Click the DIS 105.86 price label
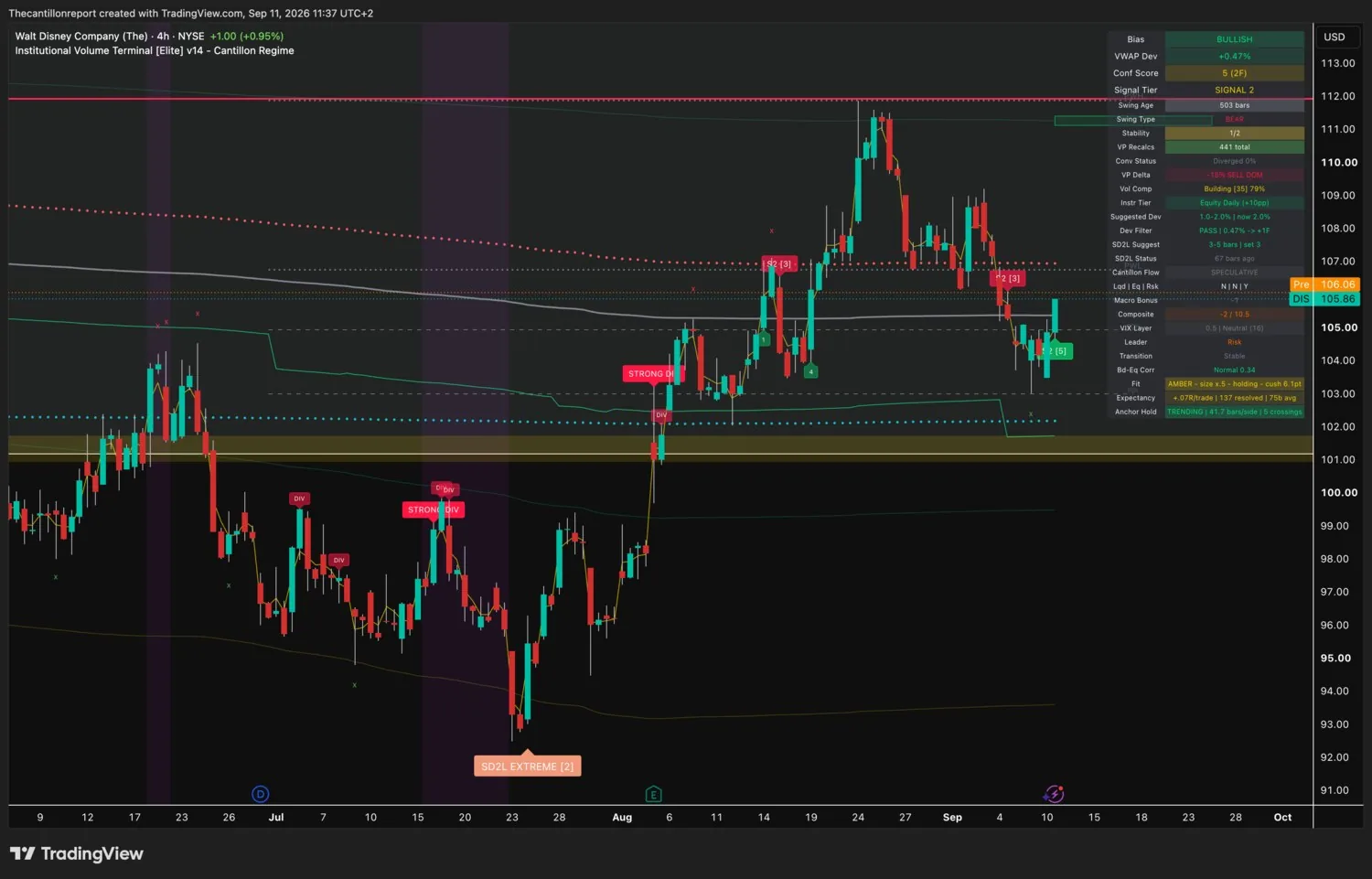 tap(1324, 299)
